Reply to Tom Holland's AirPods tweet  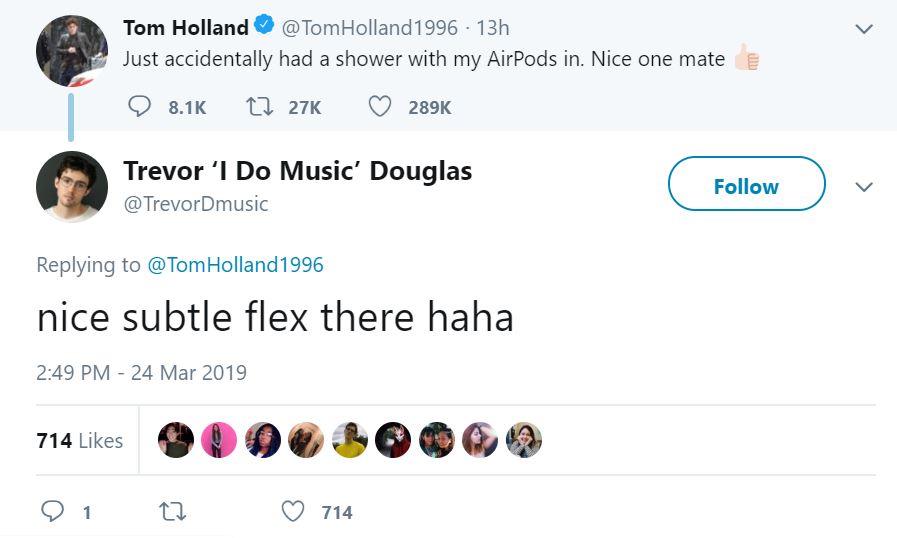(141, 106)
